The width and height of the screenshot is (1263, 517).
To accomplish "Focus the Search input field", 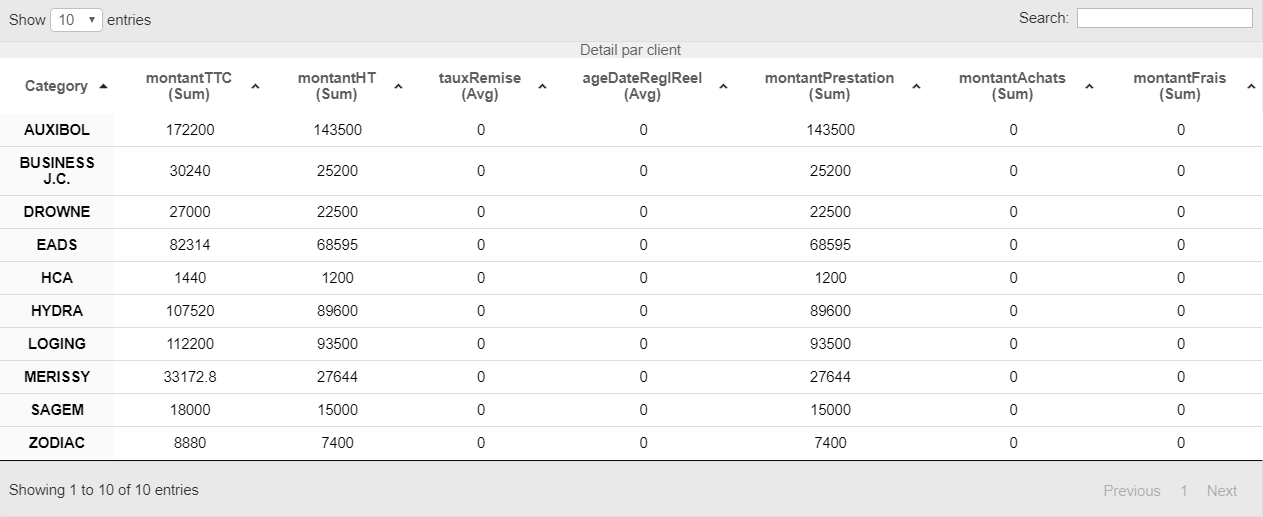I will [x=1164, y=18].
